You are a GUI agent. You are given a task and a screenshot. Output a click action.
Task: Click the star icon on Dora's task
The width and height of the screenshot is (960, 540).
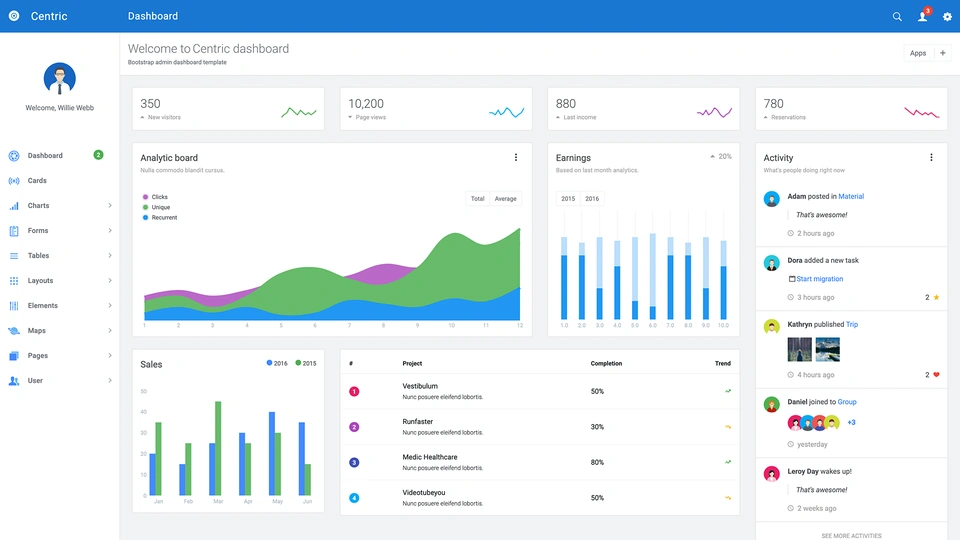click(936, 297)
